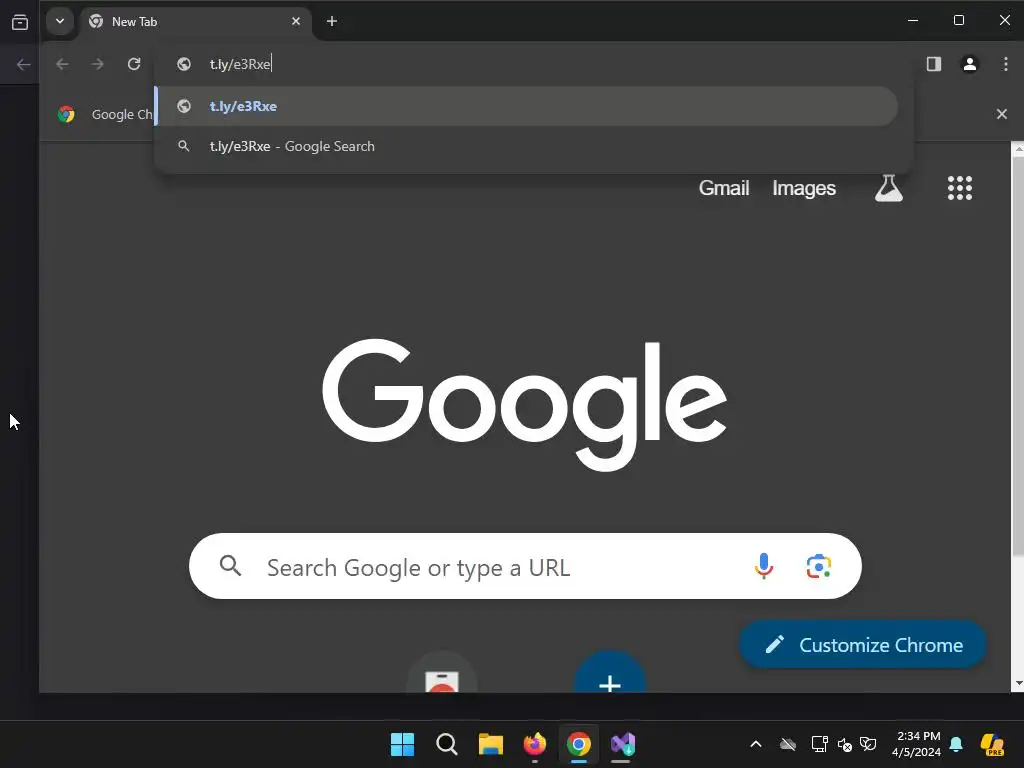Open File Explorer from taskbar
Image resolution: width=1024 pixels, height=768 pixels.
tap(490, 744)
